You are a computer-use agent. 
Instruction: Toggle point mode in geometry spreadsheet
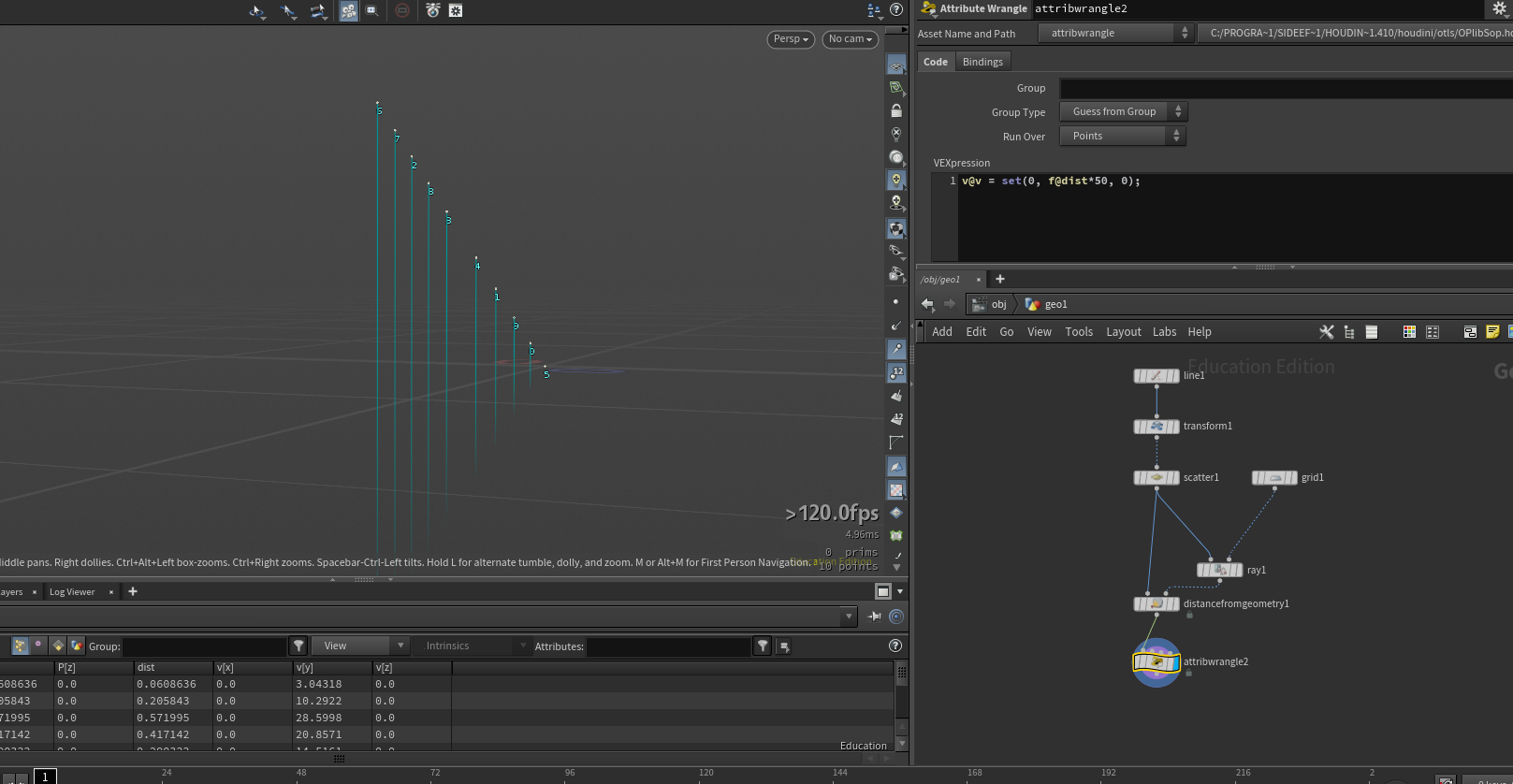click(x=20, y=646)
